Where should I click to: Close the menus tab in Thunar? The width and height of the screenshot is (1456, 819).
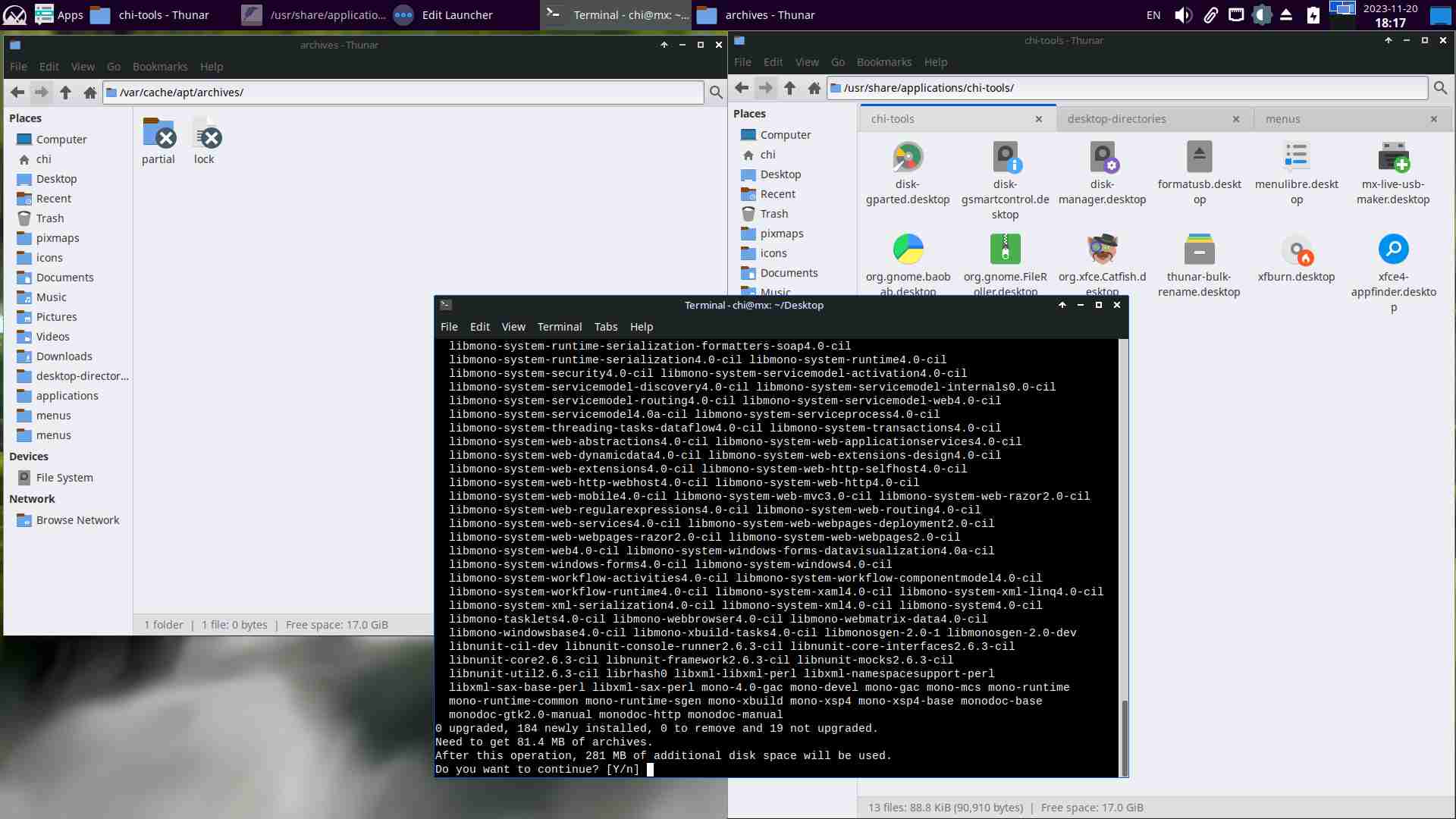point(1433,119)
